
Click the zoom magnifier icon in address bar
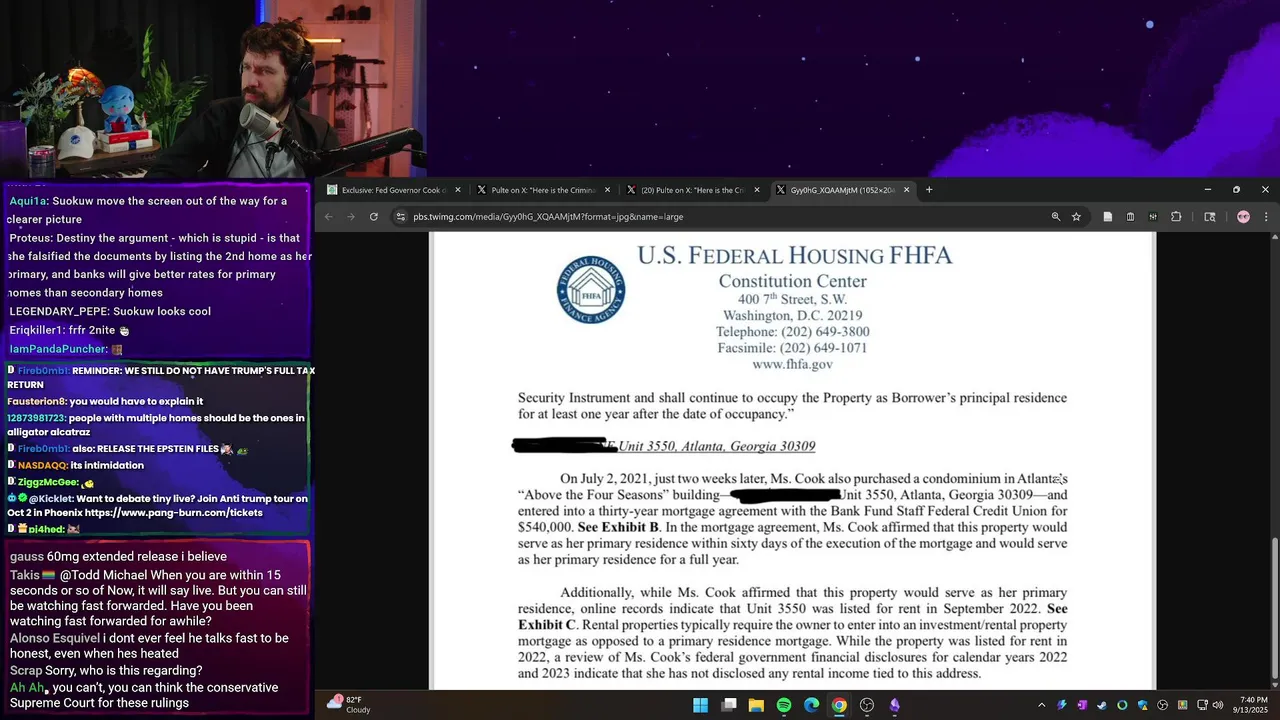click(1055, 217)
